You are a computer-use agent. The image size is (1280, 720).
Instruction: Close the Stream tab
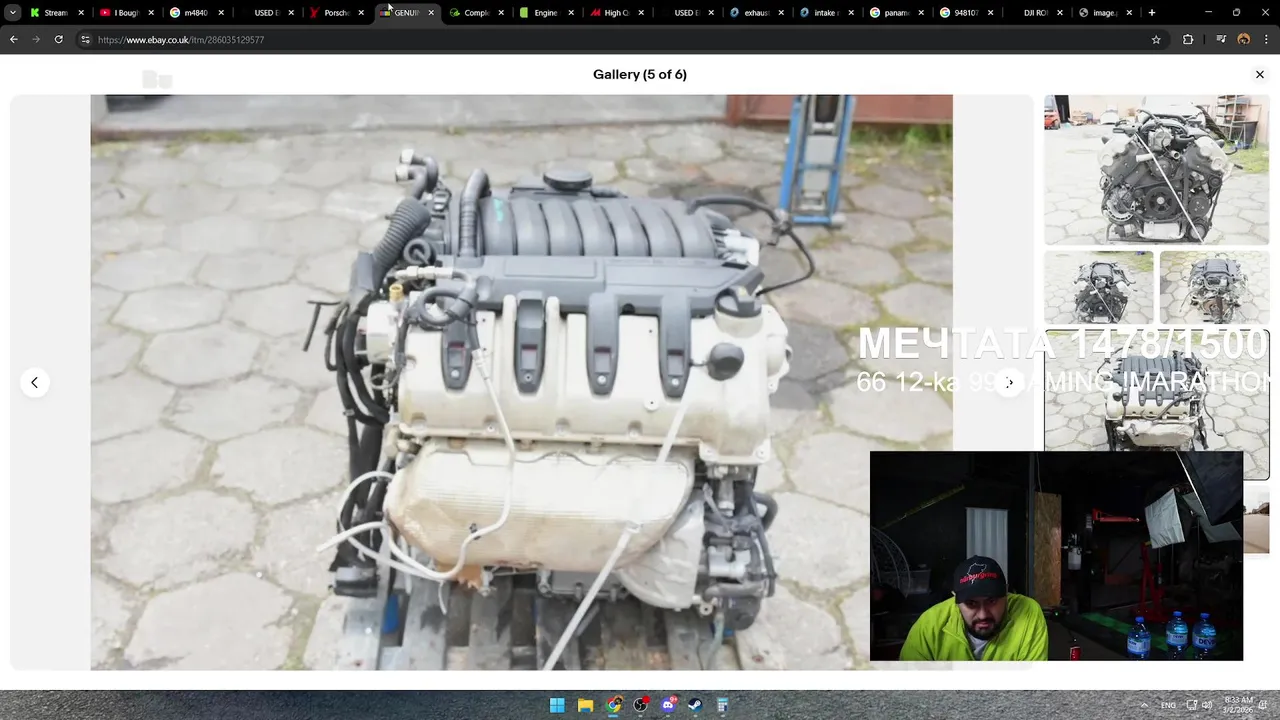(x=81, y=13)
